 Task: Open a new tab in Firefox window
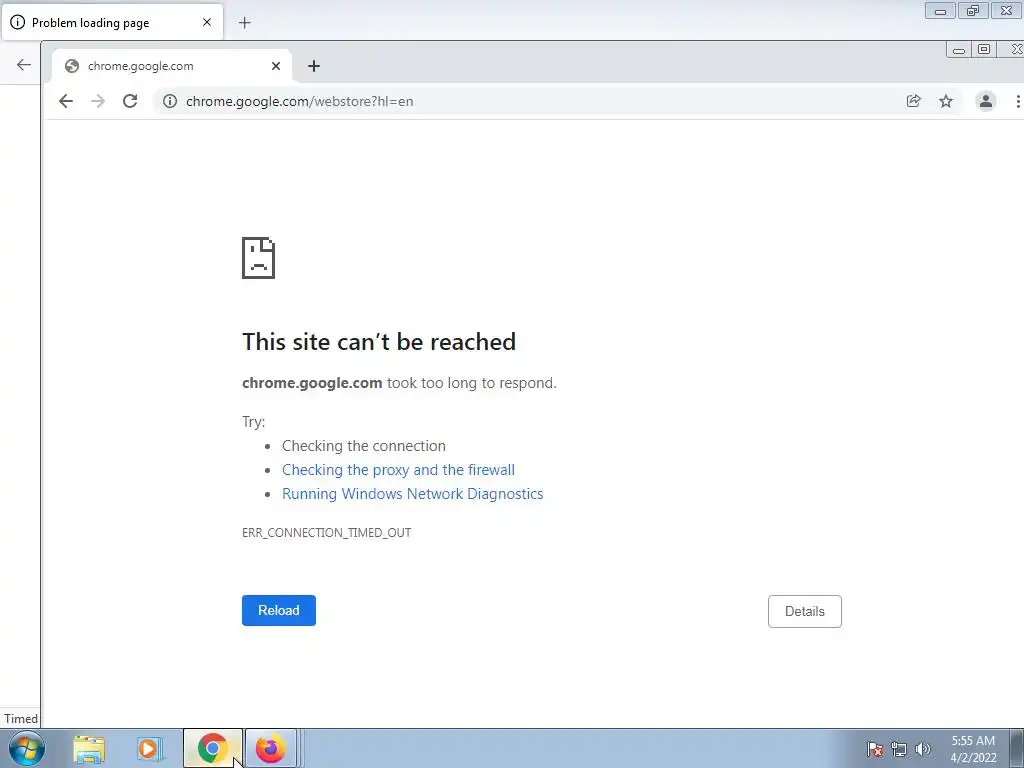point(244,23)
